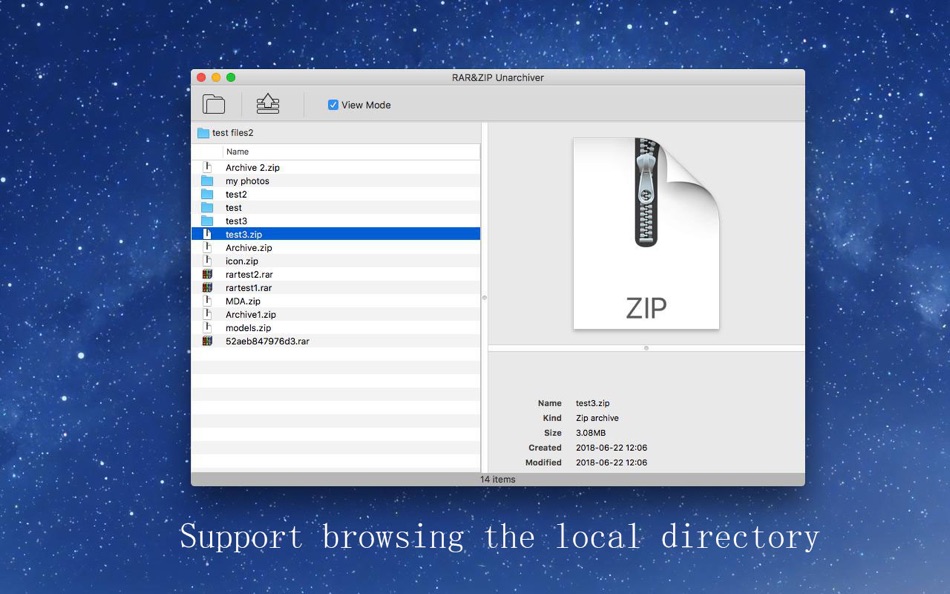Click the Archive1.zip file icon

[x=207, y=314]
